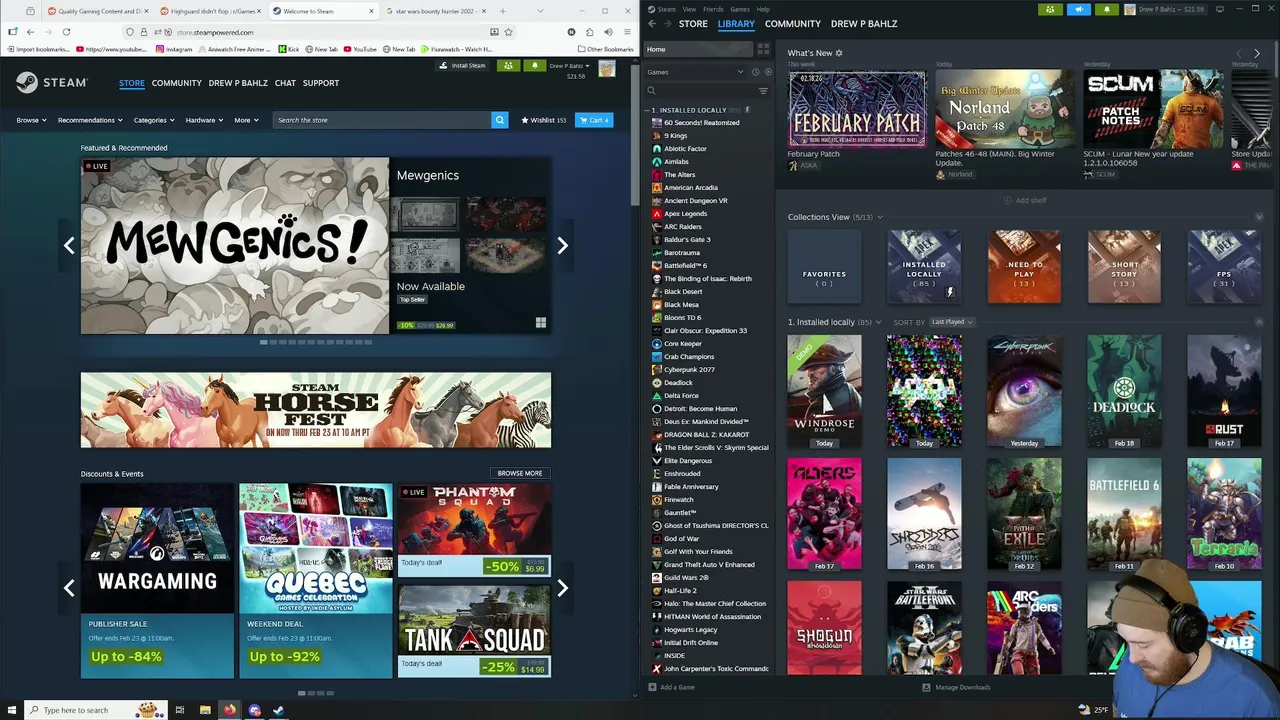Click the BROWSE MORE button
Image resolution: width=1280 pixels, height=720 pixels.
520,473
